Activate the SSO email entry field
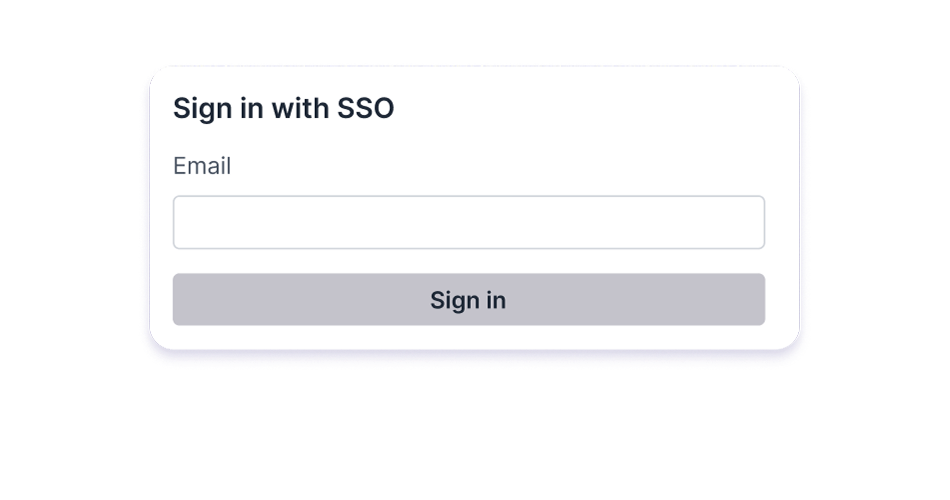 tap(468, 222)
